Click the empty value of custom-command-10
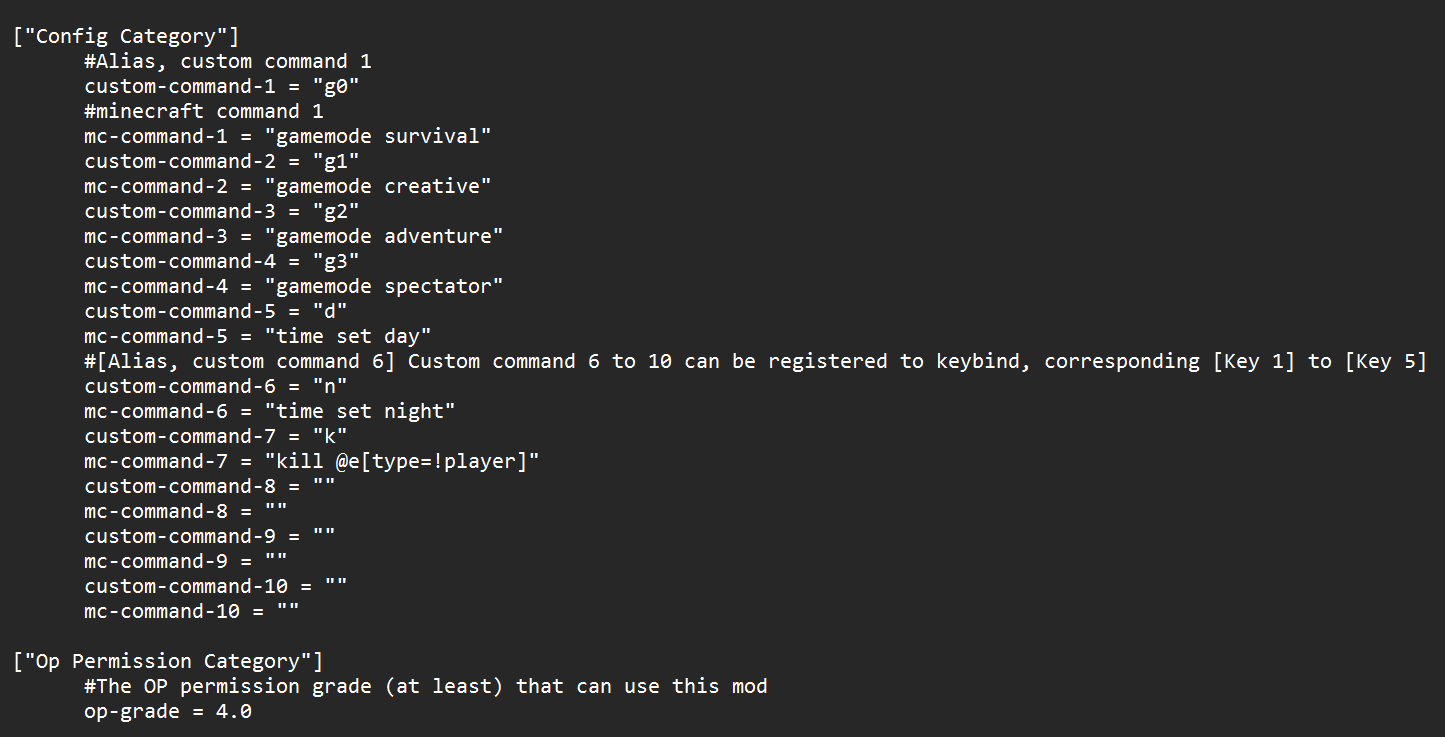This screenshot has height=737, width=1445. pyautogui.click(x=335, y=587)
